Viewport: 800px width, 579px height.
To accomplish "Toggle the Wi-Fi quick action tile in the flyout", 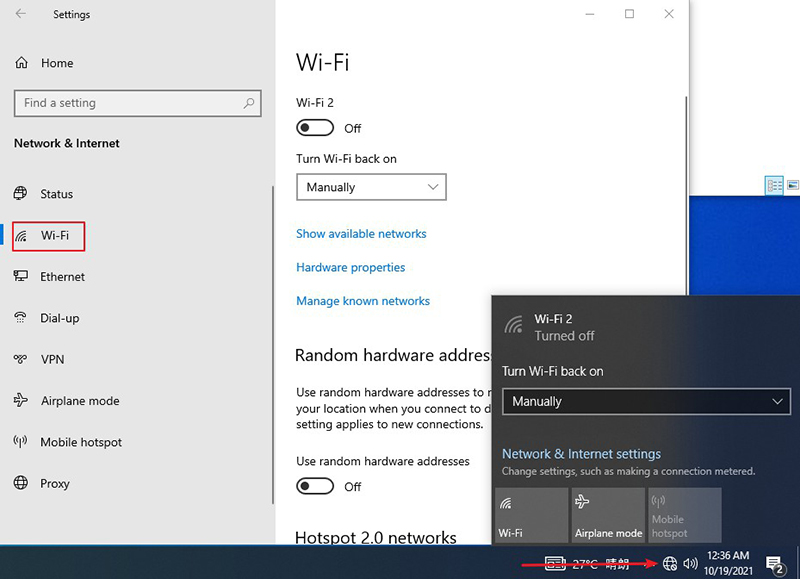I will pos(531,515).
